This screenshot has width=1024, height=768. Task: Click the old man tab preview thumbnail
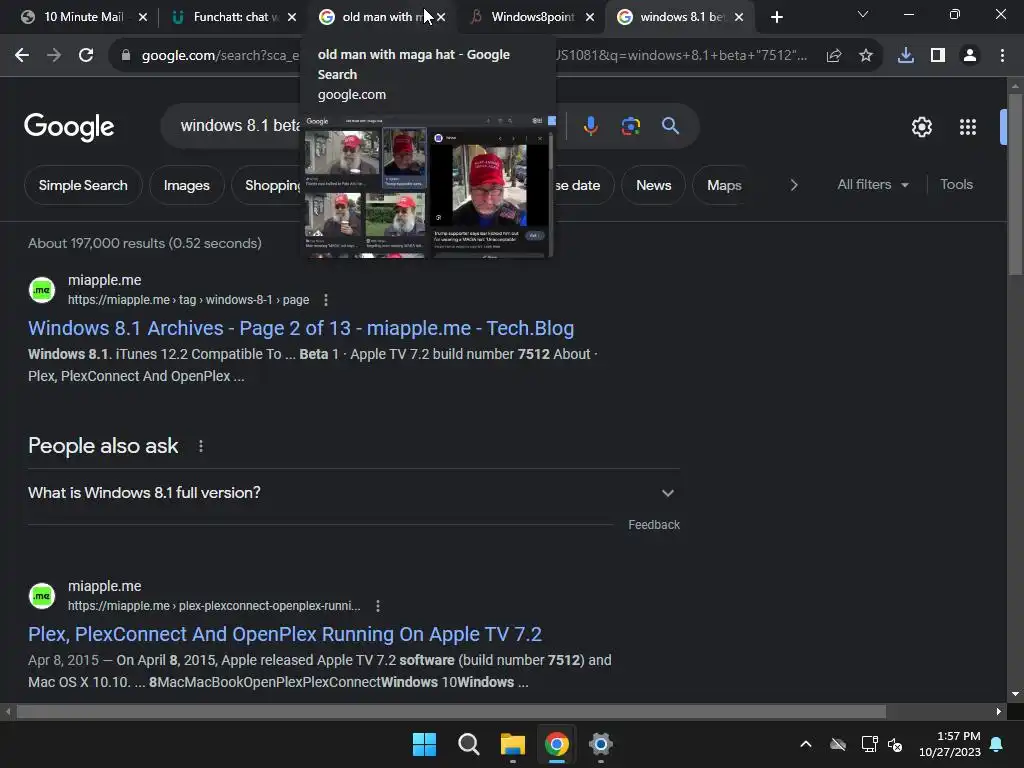tap(428, 186)
